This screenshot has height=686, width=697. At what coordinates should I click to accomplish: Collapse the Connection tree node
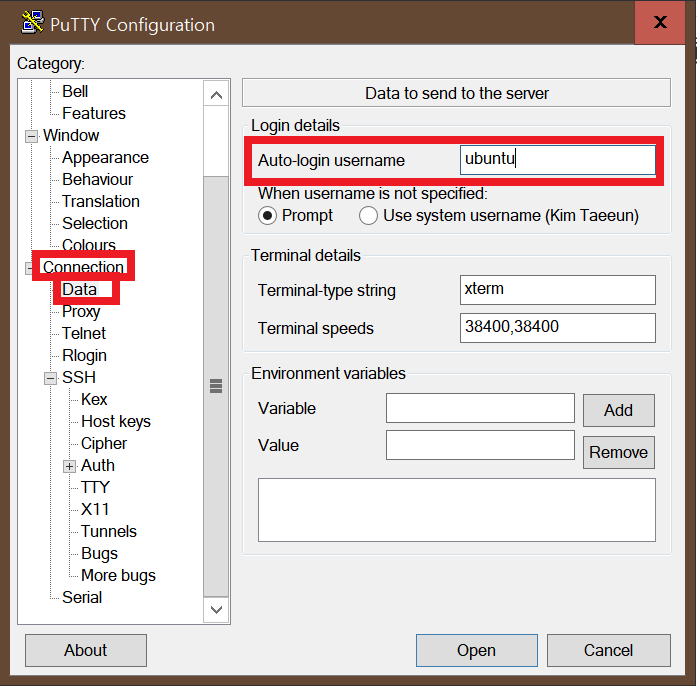click(x=29, y=268)
